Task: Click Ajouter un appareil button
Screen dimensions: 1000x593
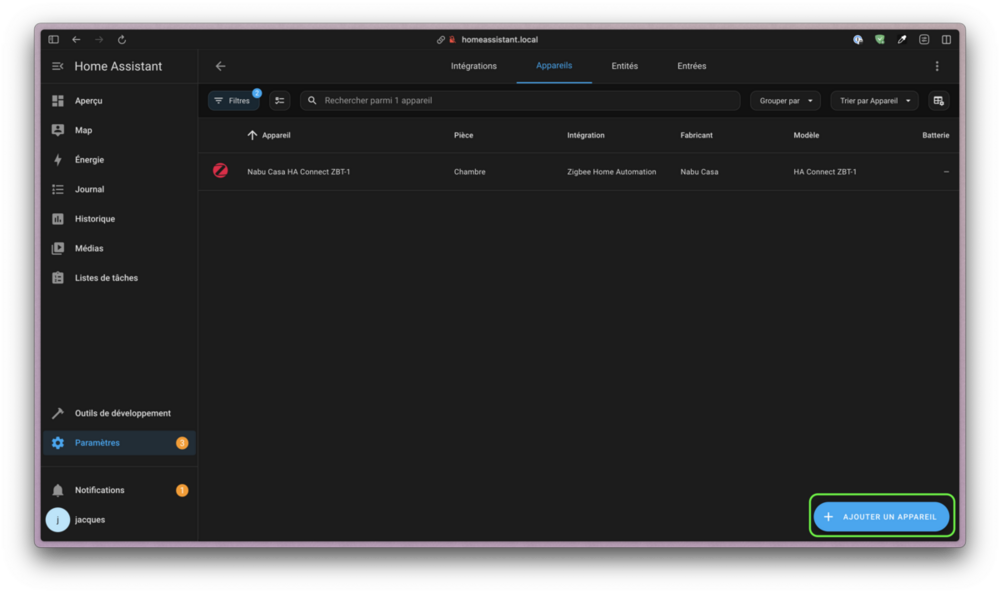Action: 881,516
